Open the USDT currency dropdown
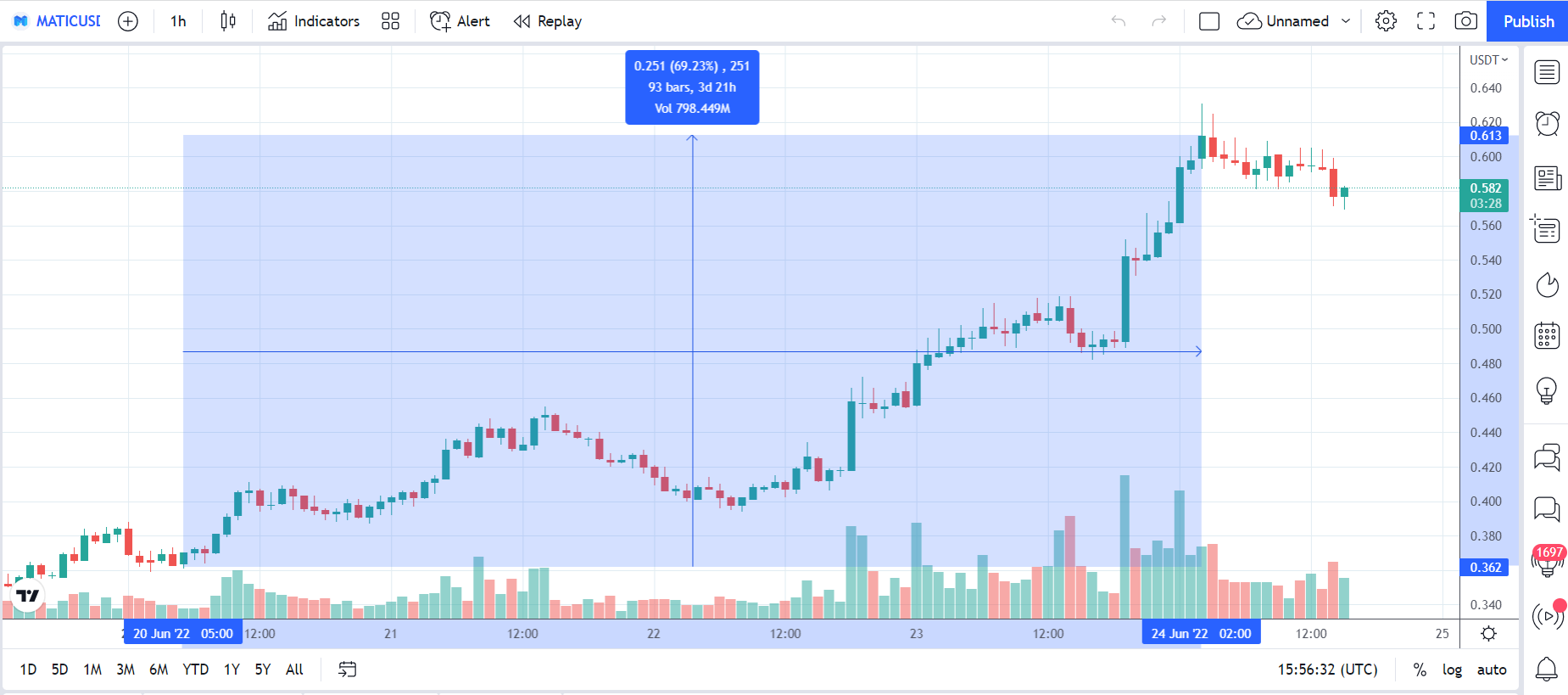Screen dimensions: 1568x695 click(x=1488, y=60)
